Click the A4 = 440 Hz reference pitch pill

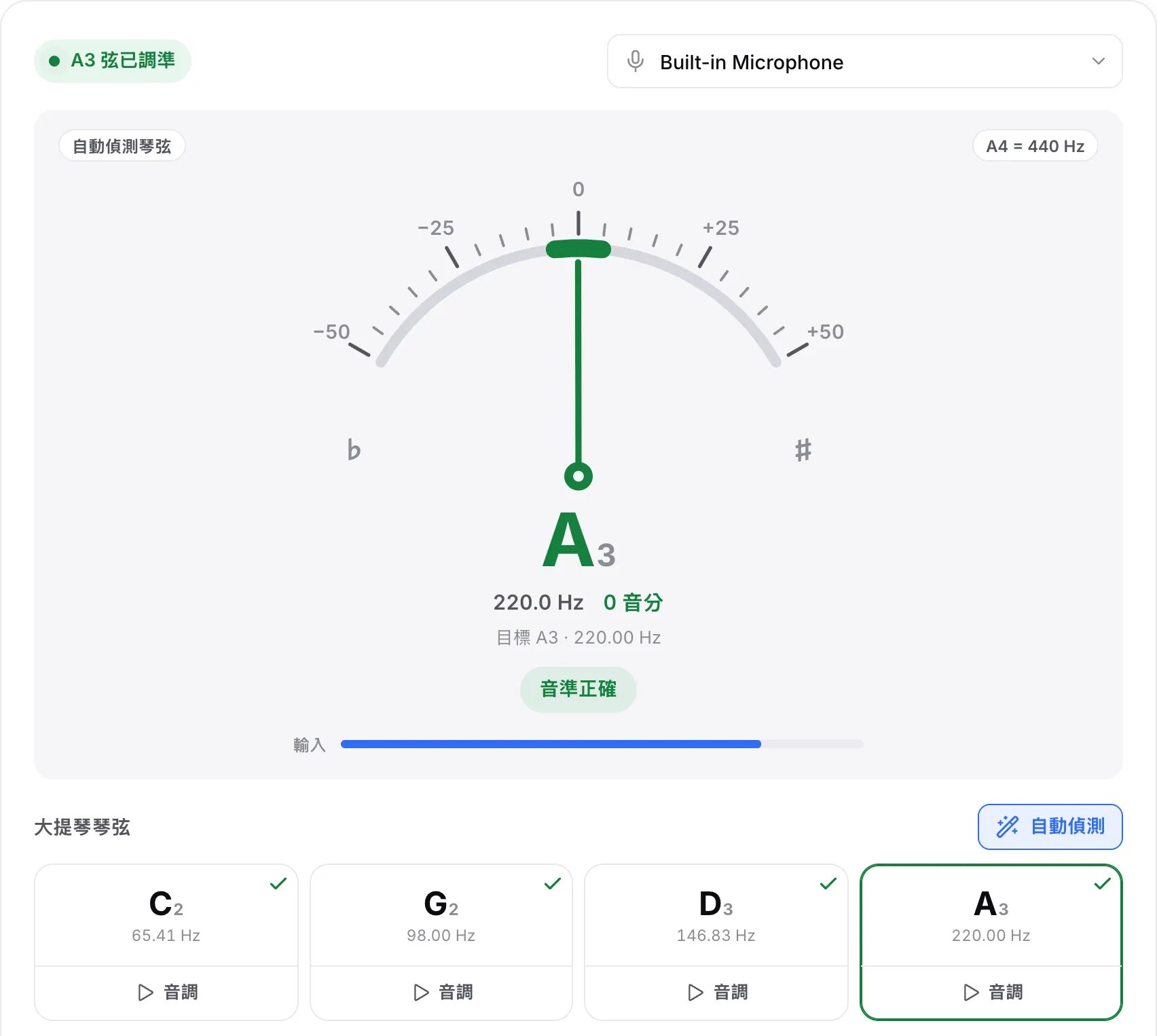pyautogui.click(x=1035, y=146)
